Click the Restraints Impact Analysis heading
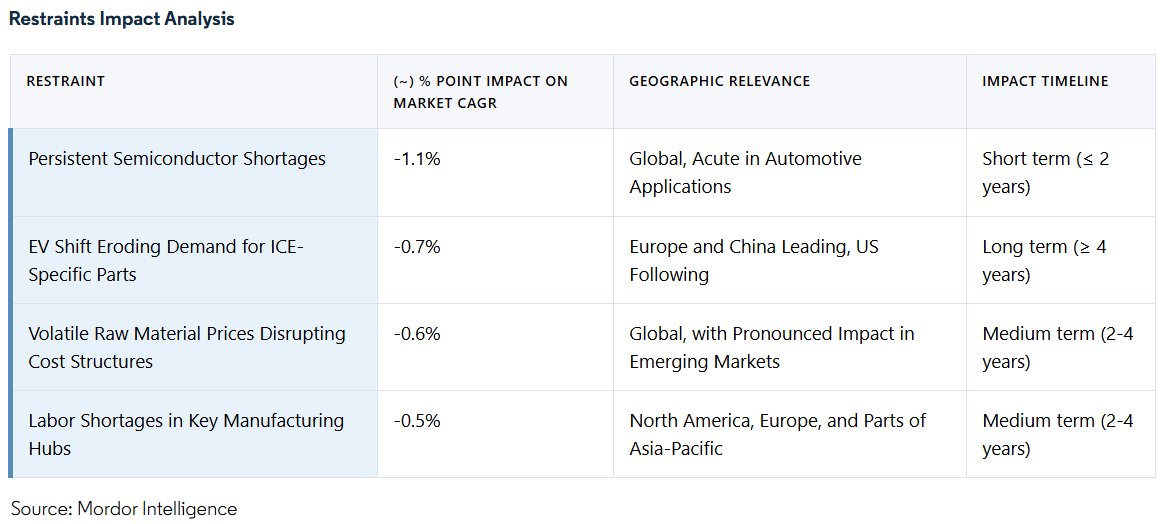This screenshot has height=524, width=1160. [121, 19]
